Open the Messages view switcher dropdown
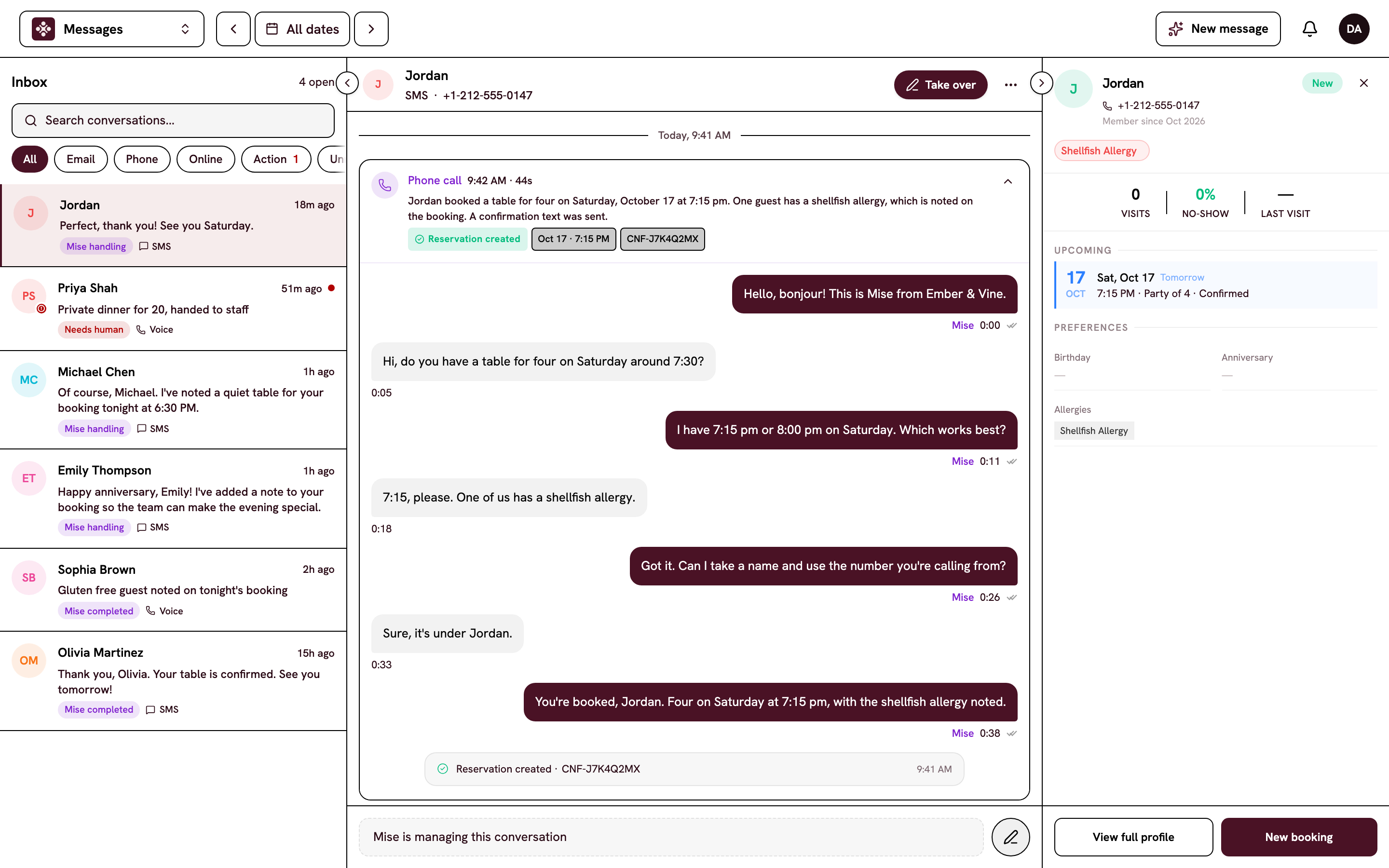The height and width of the screenshot is (868, 1389). [111, 29]
